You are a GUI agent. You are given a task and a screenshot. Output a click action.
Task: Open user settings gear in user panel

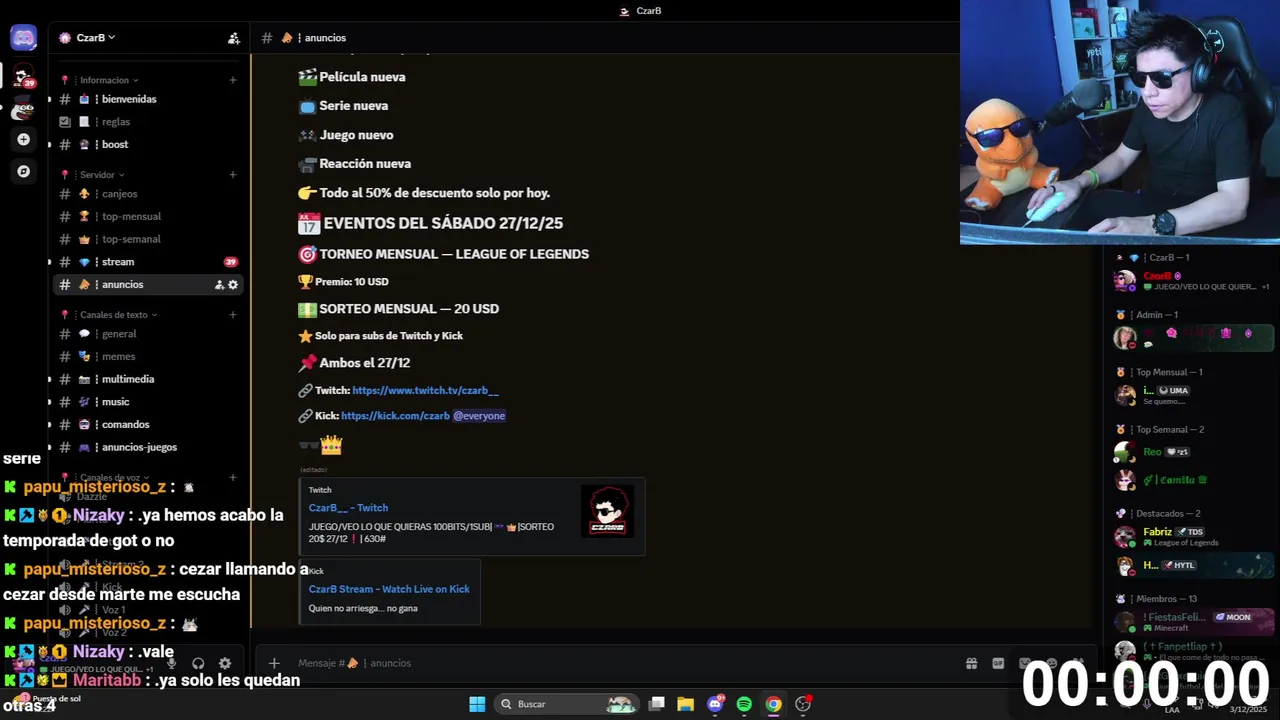click(x=225, y=663)
